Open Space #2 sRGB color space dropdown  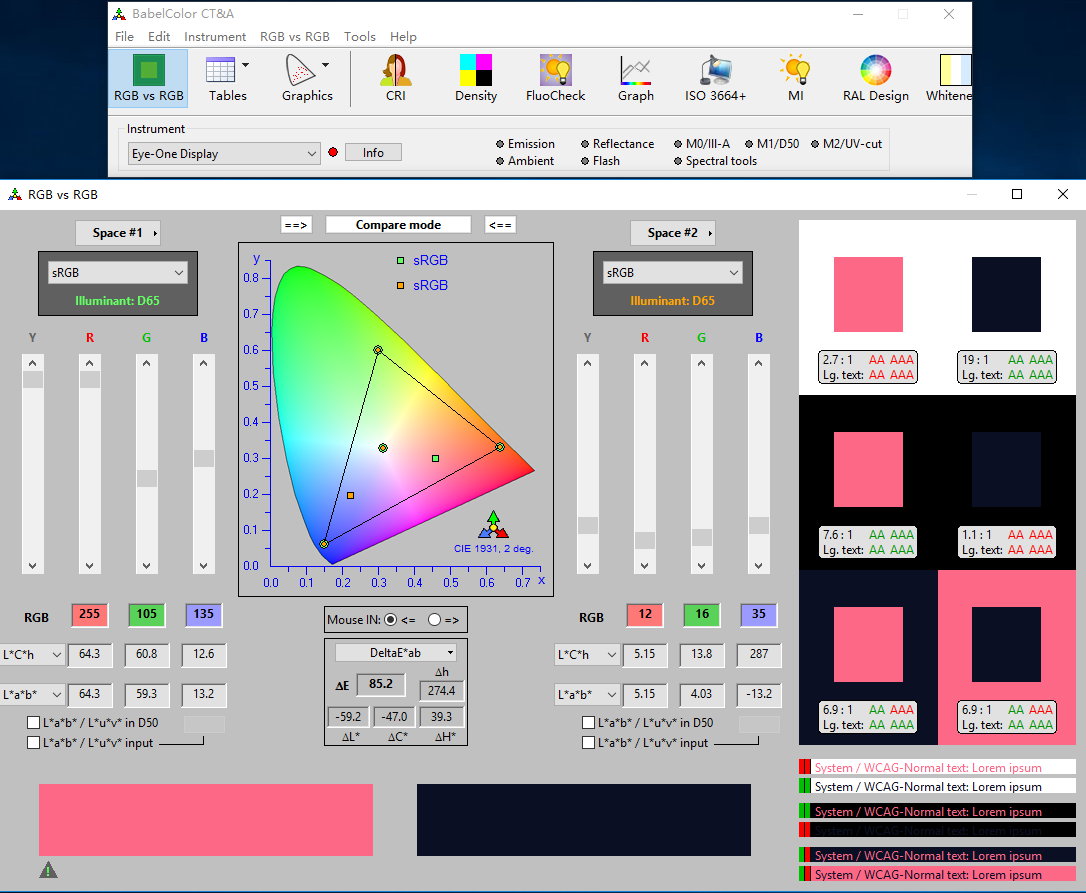coord(673,273)
